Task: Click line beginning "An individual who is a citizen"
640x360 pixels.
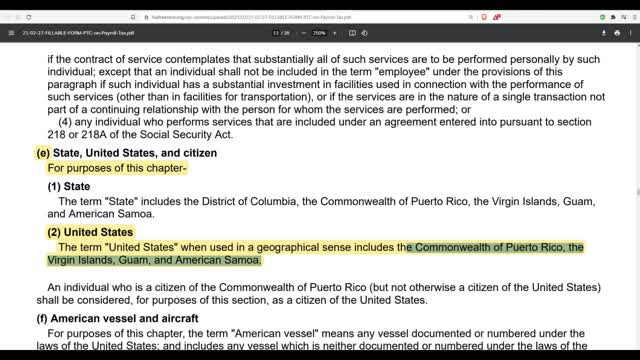Action: tap(324, 287)
